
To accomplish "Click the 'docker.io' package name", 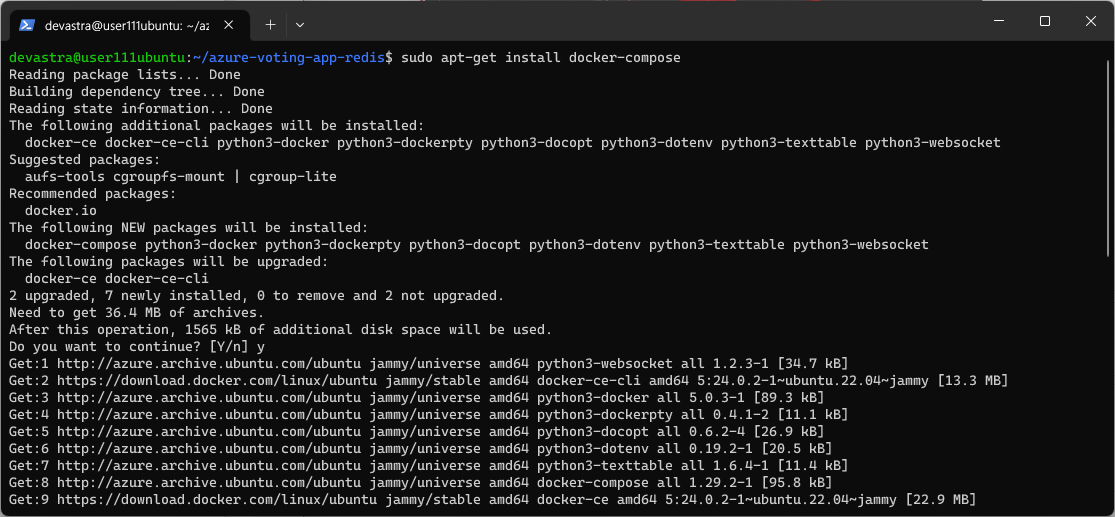I will 60,210.
